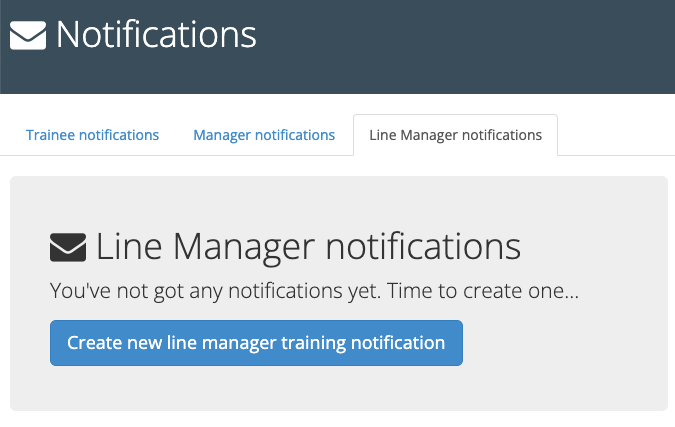Click the white mail icon in the header
The height and width of the screenshot is (427, 675).
tap(28, 36)
